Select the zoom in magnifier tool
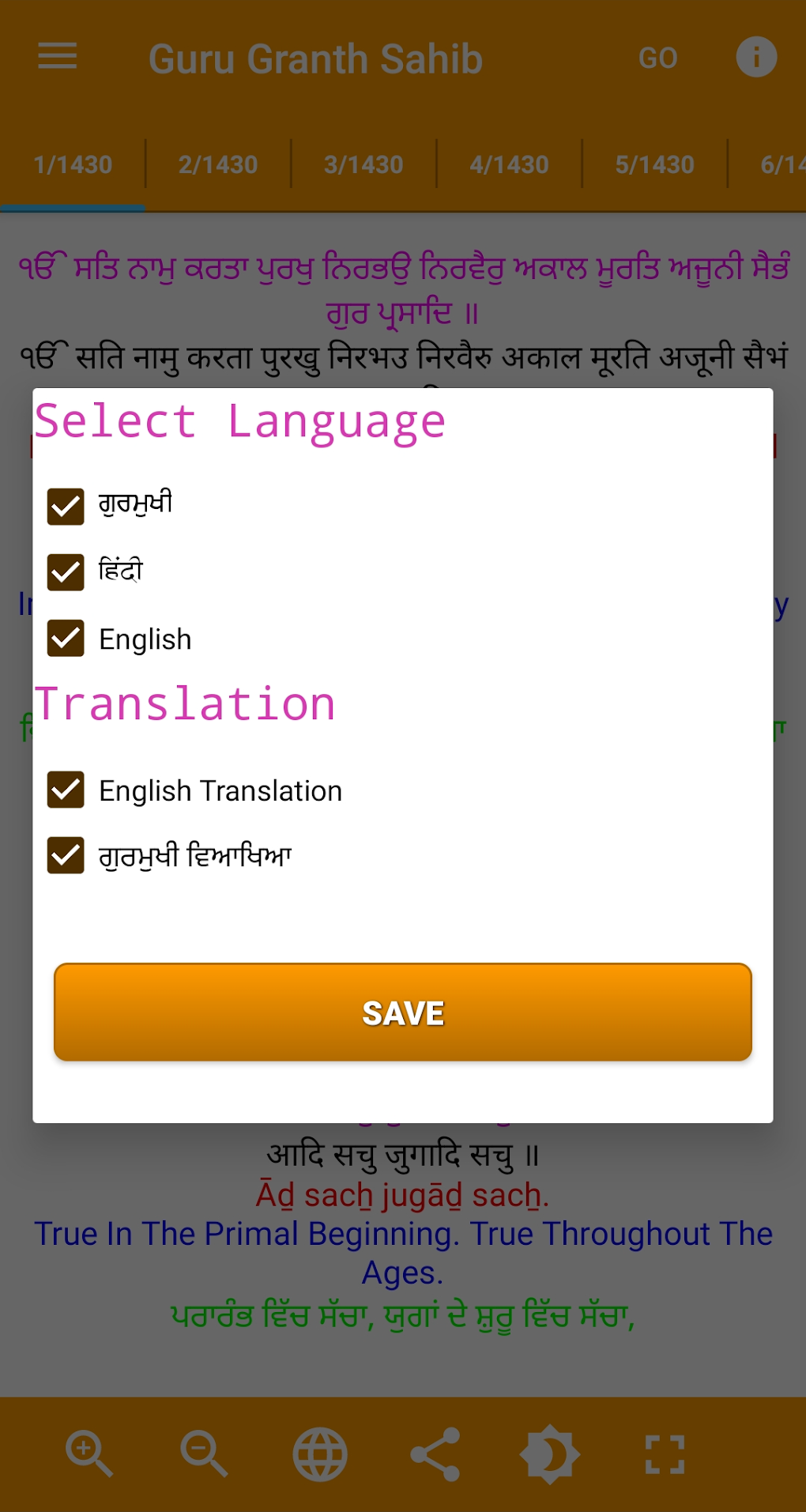The height and width of the screenshot is (1512, 806). pyautogui.click(x=89, y=1453)
